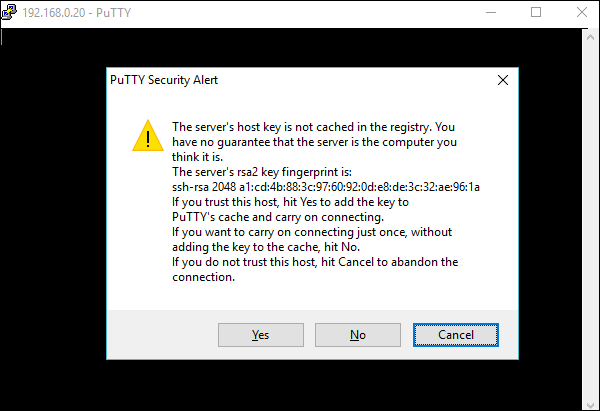The height and width of the screenshot is (411, 600).
Task: Click the terminal's vertical scrollbar
Action: point(589,200)
